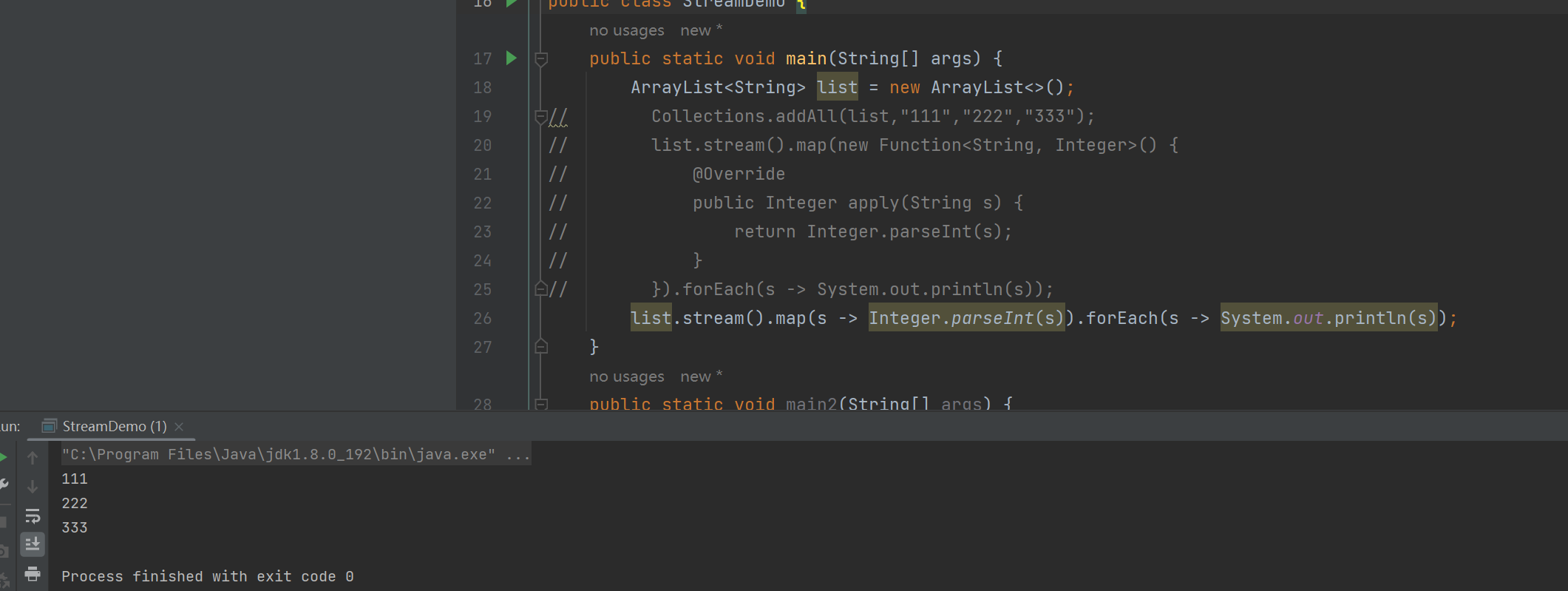Viewport: 1568px width, 591px height.
Task: Rerun StreamDemo using the green arrow in Run panel
Action: (x=3, y=457)
